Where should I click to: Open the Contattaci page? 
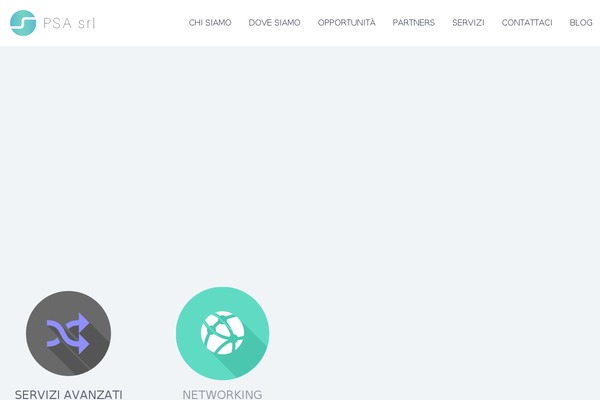[527, 23]
